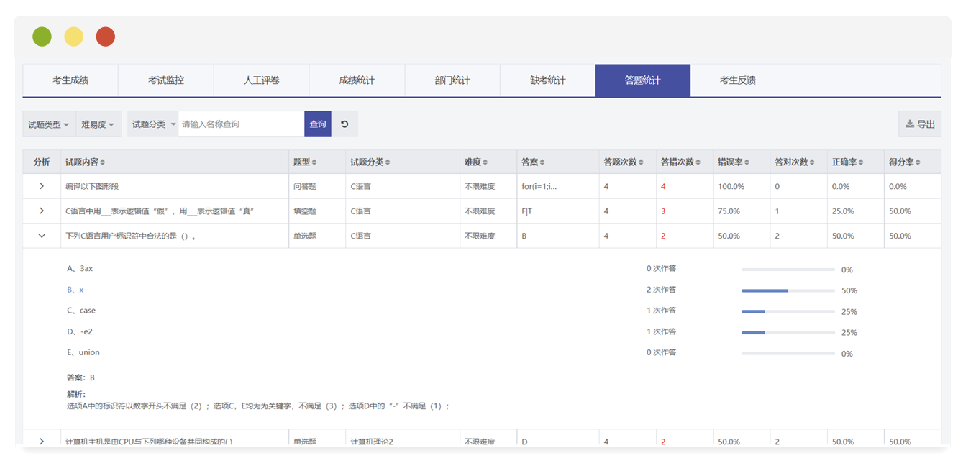
Task: Open the 试题类型 dropdown filter
Action: coord(48,125)
